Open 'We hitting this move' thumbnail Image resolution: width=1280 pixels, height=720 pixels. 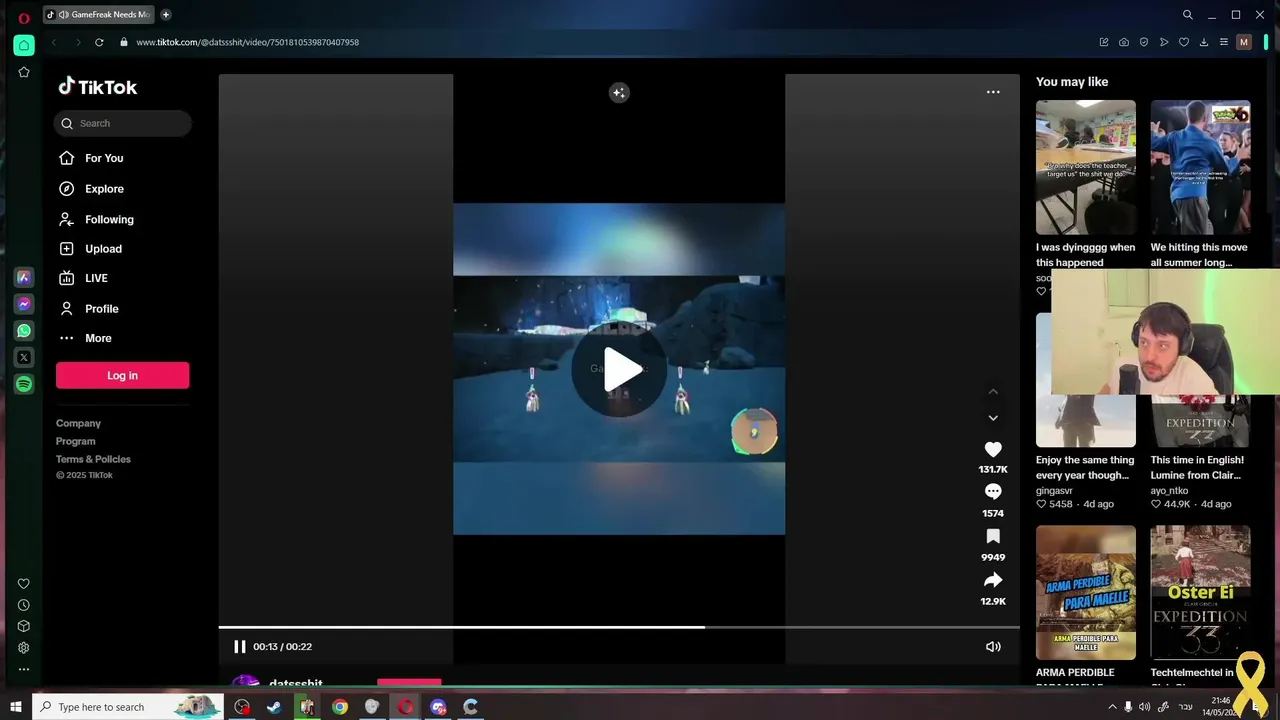(1200, 167)
